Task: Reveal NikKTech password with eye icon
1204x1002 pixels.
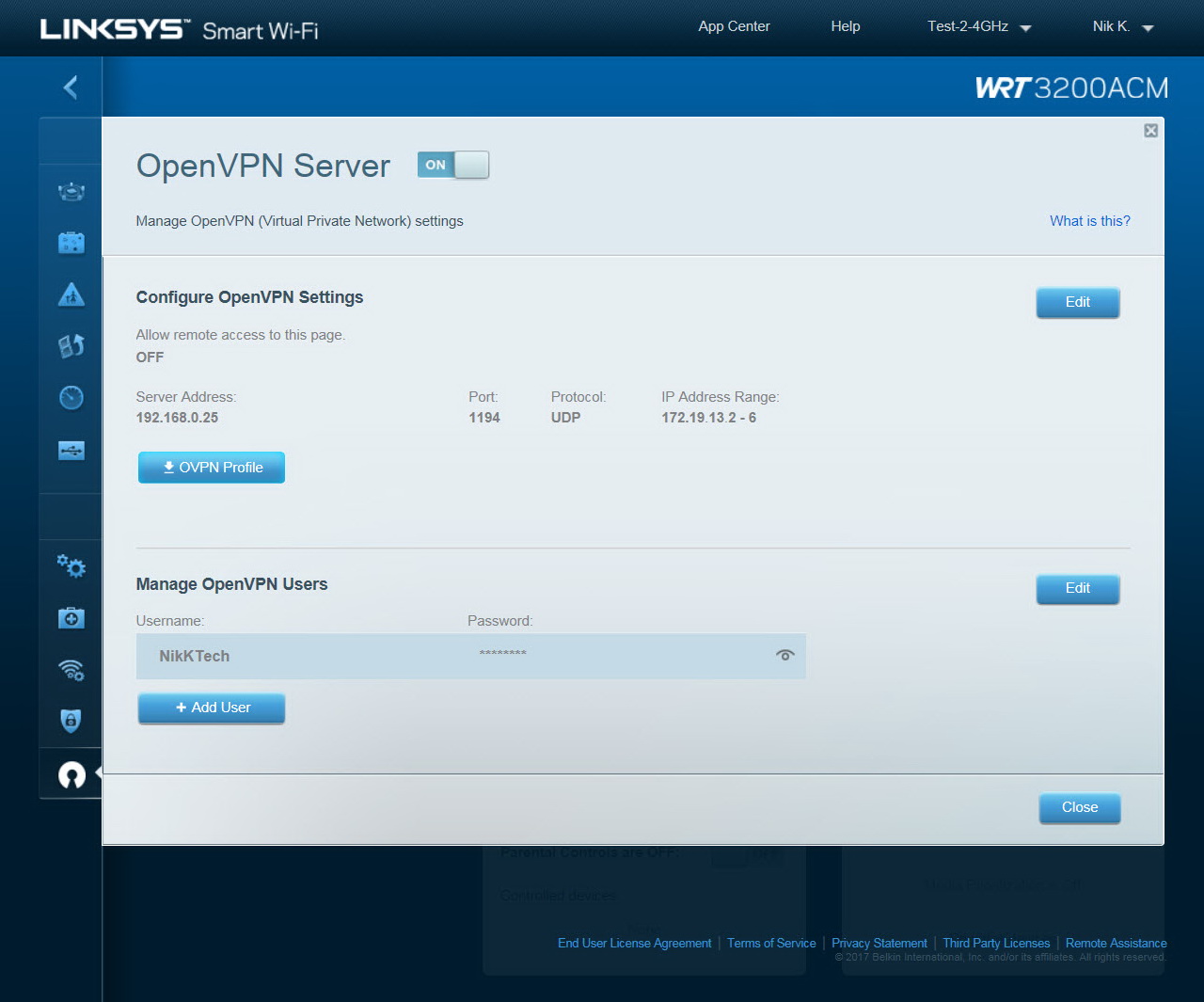Action: [785, 655]
